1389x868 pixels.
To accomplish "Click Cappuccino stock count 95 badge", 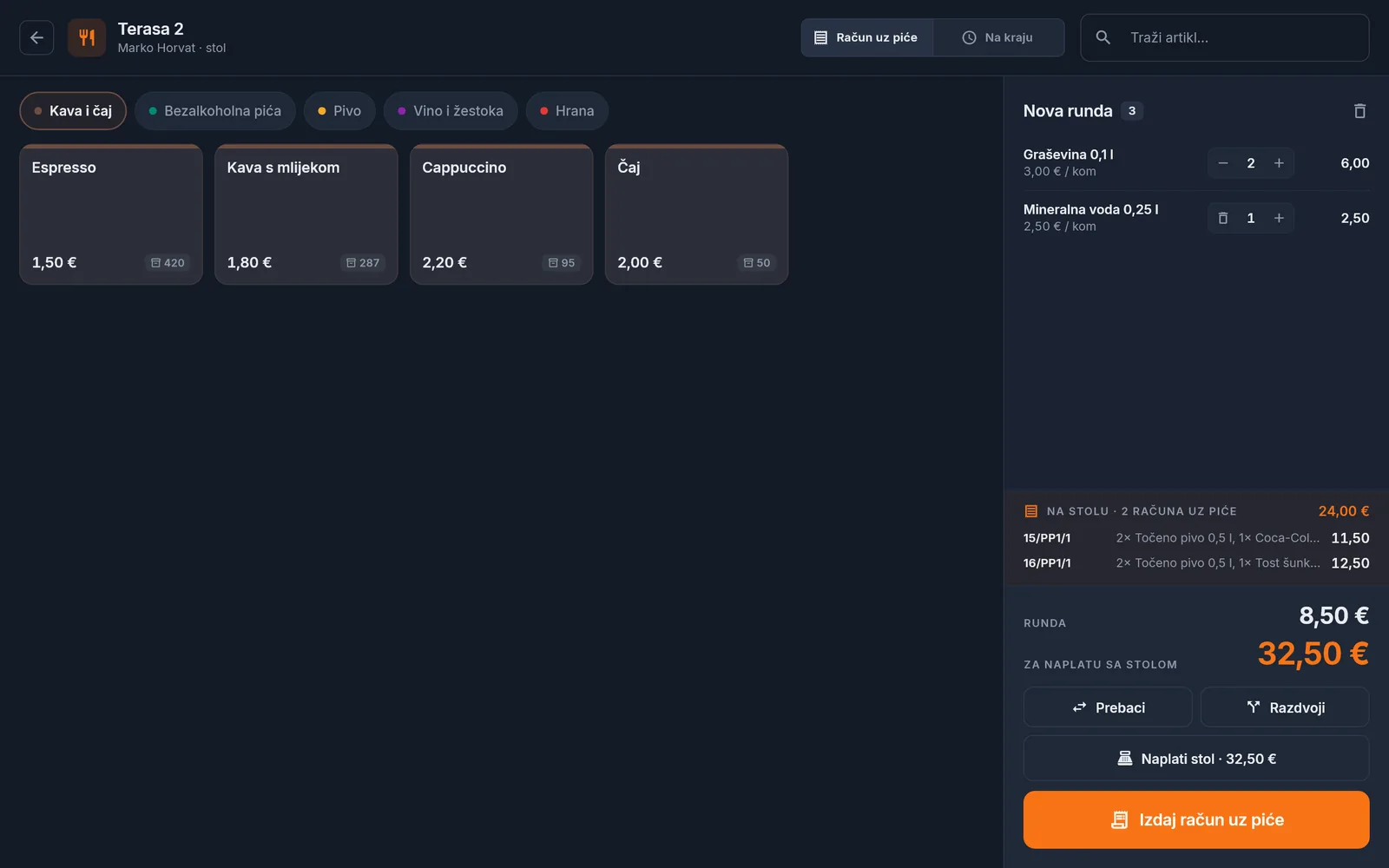I will point(562,263).
